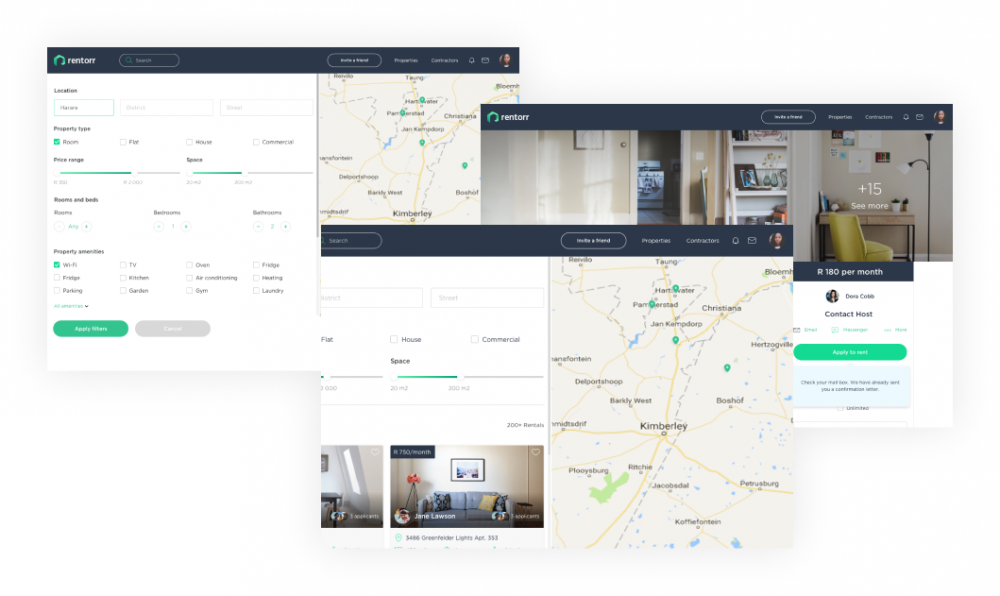
Task: Select the Hartswater map pin in the listings window
Action: [x=676, y=289]
